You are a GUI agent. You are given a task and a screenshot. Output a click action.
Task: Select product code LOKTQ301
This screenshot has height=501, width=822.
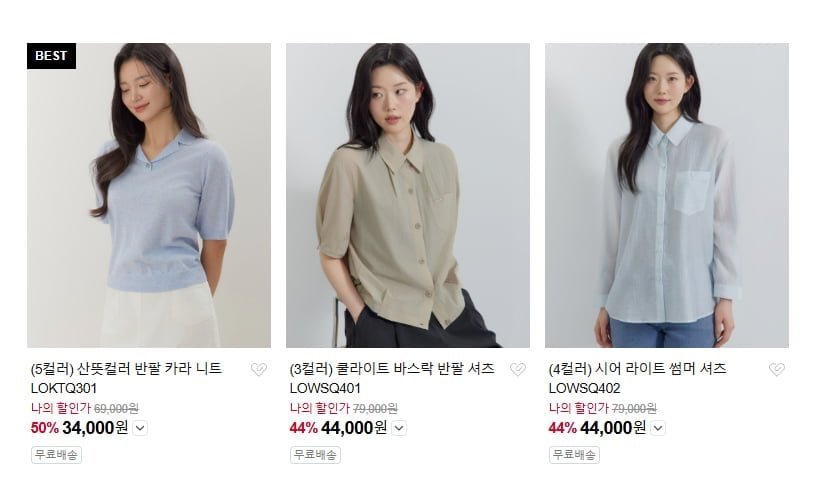(64, 388)
